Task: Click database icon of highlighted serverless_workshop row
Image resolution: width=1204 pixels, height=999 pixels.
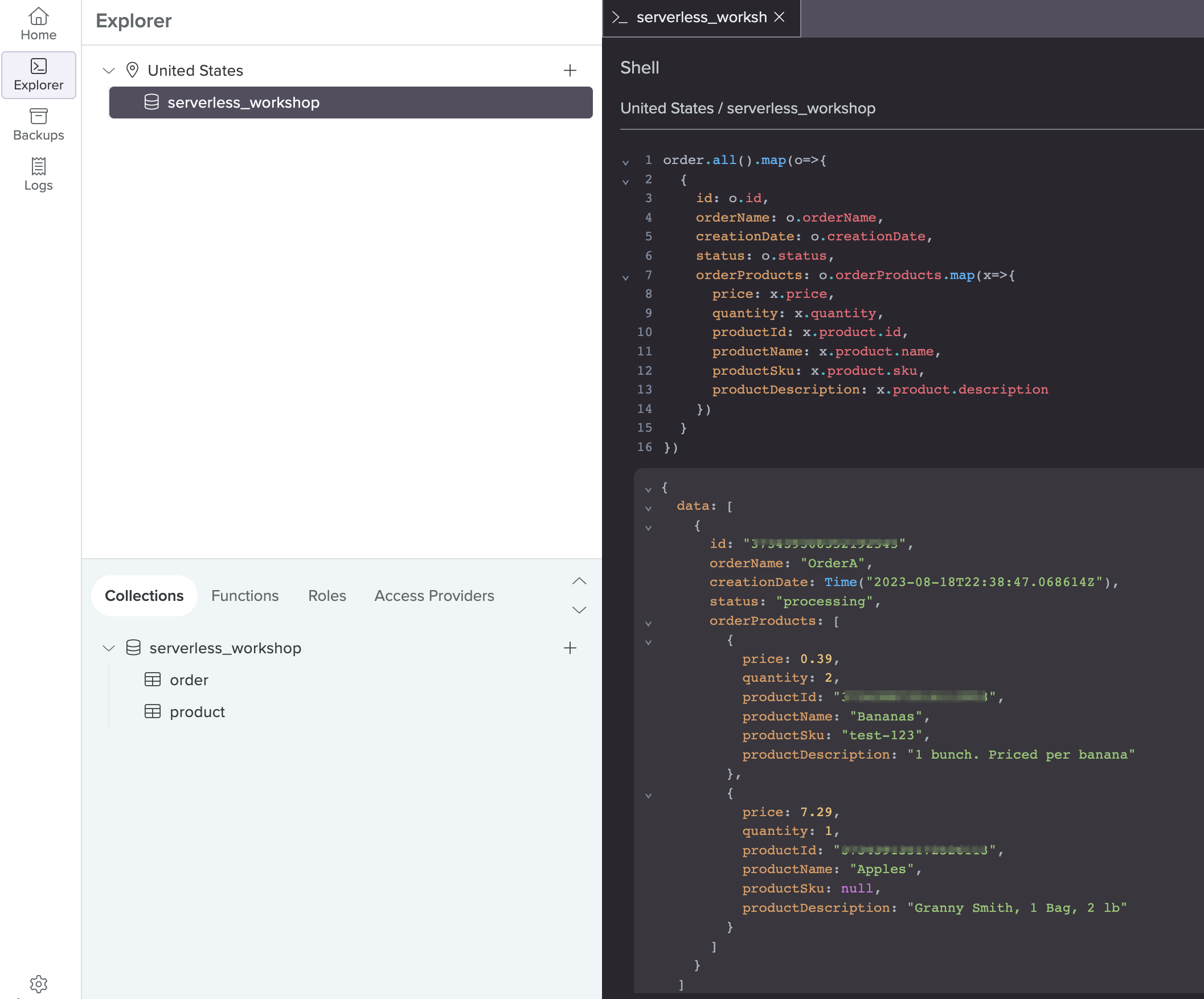Action: point(151,102)
